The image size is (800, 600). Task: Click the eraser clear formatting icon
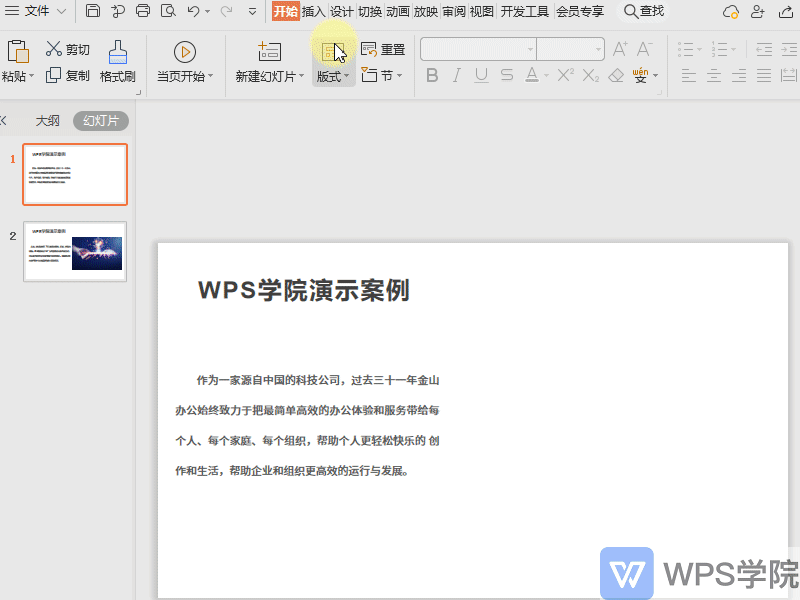616,76
